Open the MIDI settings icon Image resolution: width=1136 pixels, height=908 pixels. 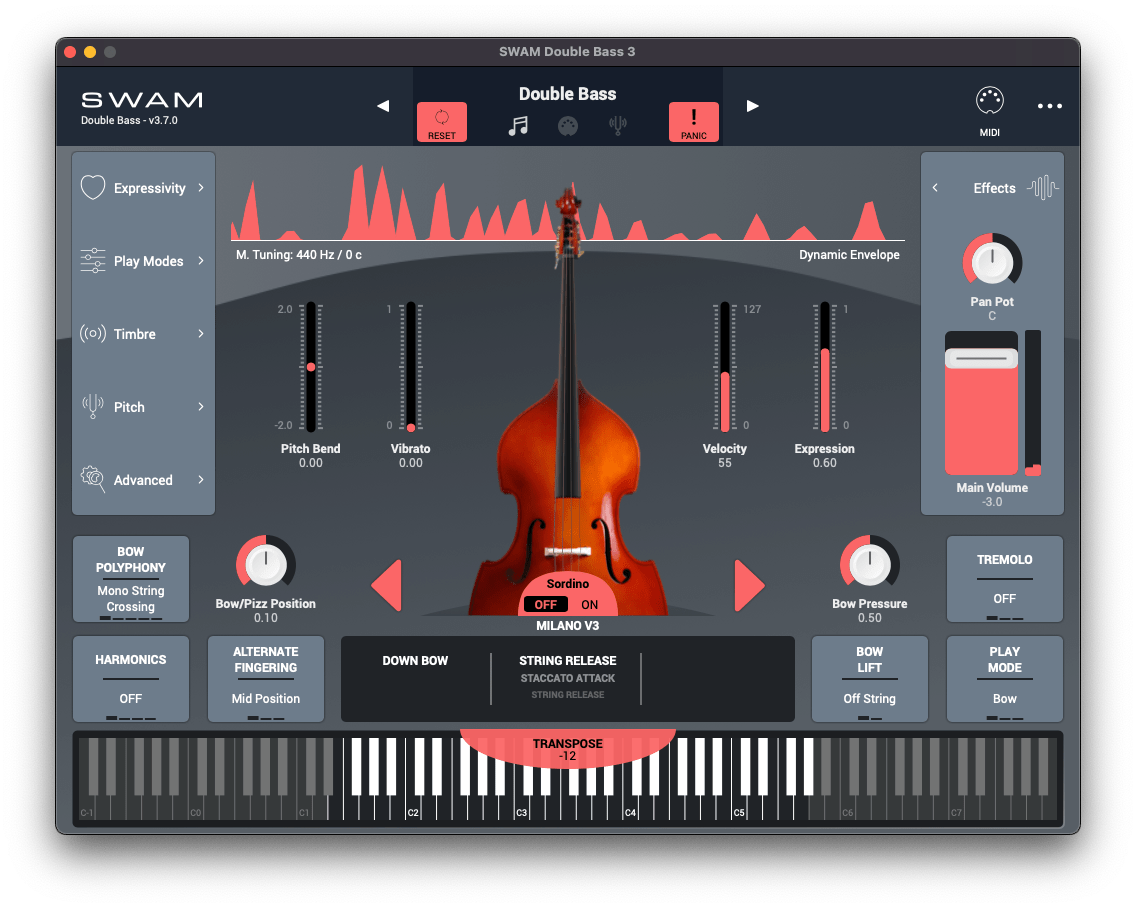coord(989,100)
